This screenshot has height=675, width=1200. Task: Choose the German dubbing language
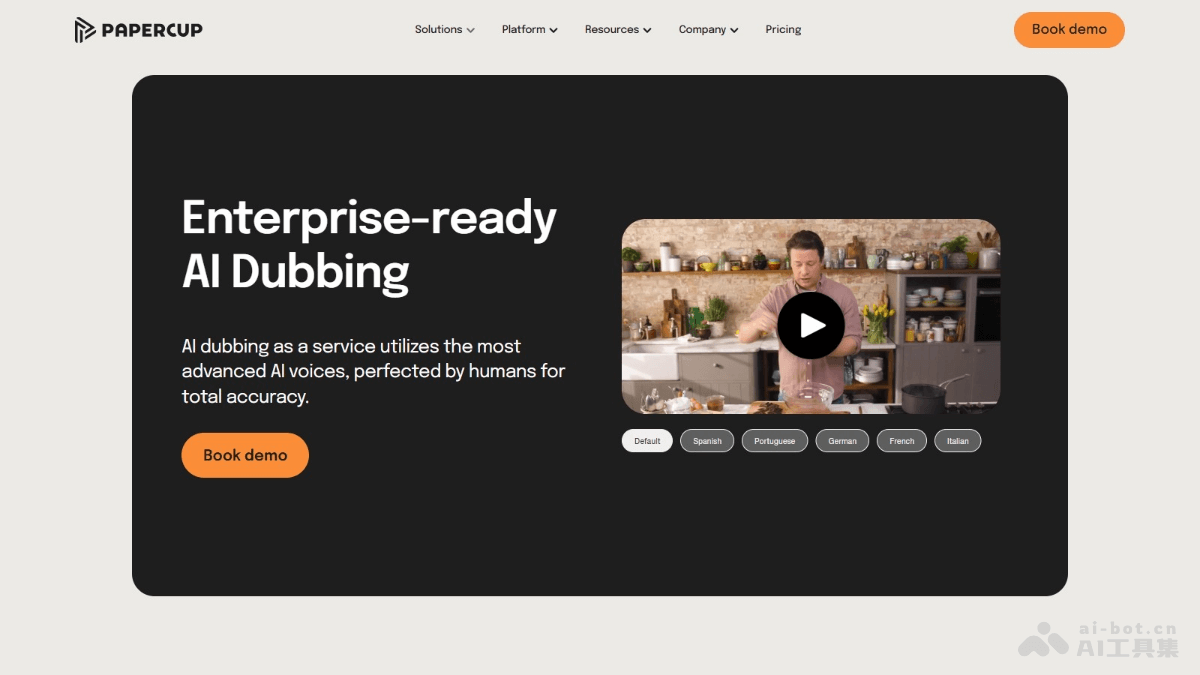click(x=842, y=441)
